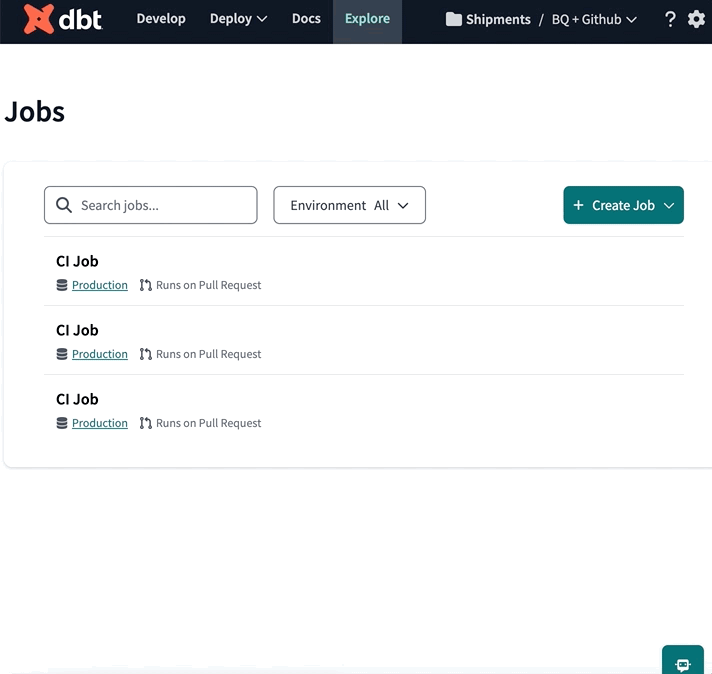The height and width of the screenshot is (674, 712).
Task: Click database icon of the first CI Job
Action: pyautogui.click(x=62, y=285)
